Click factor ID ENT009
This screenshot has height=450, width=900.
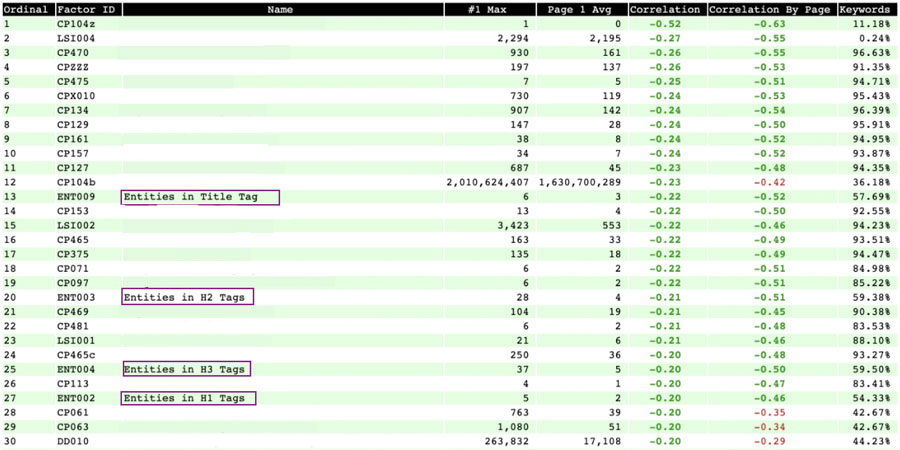pyautogui.click(x=75, y=197)
